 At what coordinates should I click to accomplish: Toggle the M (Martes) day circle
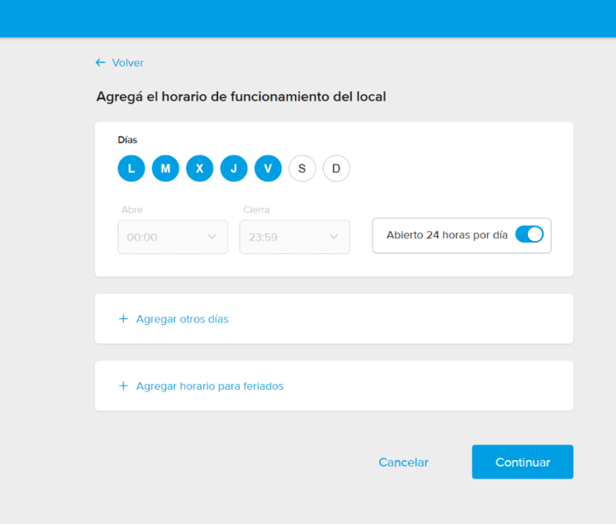click(x=165, y=169)
